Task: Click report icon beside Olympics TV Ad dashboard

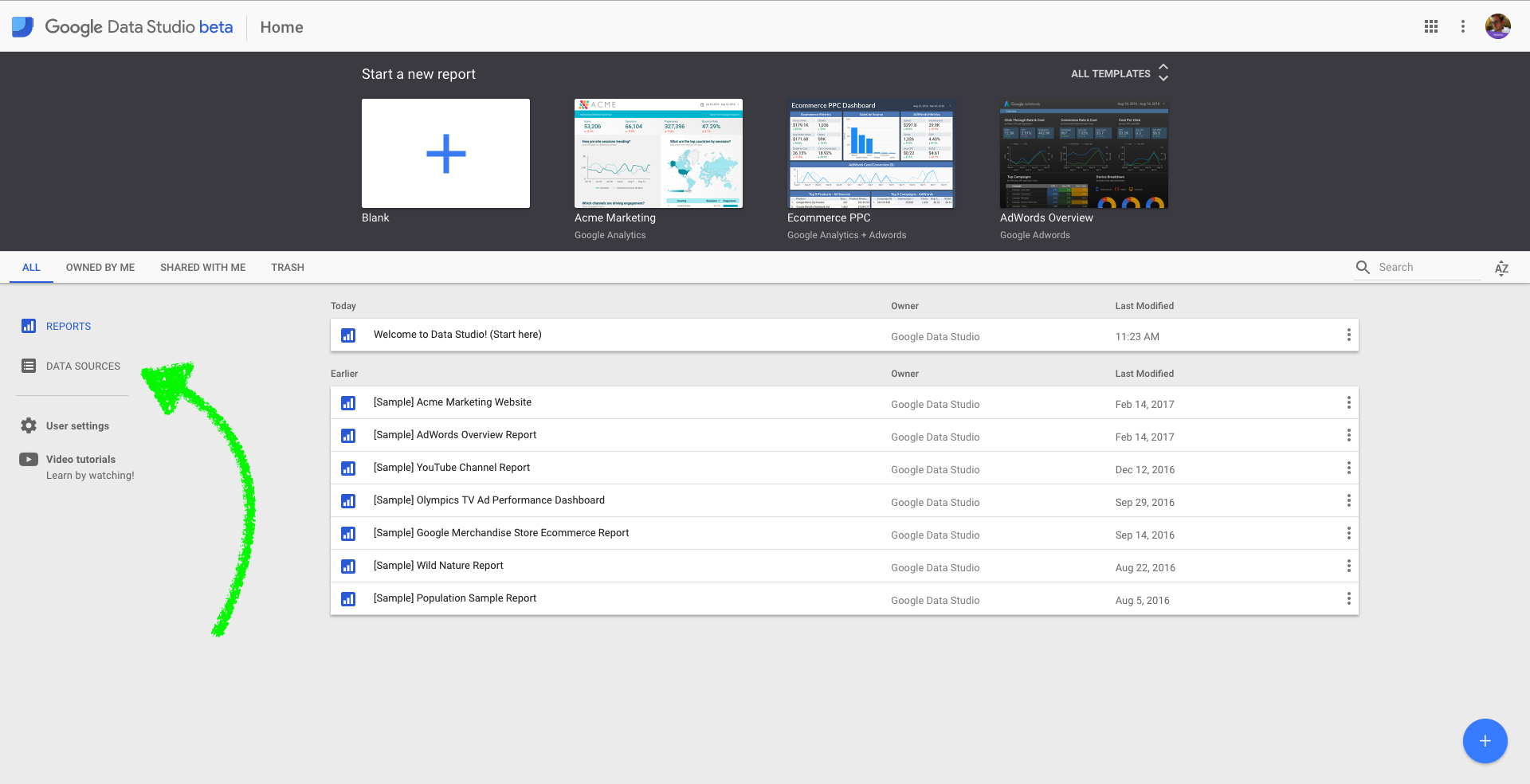Action: click(348, 501)
